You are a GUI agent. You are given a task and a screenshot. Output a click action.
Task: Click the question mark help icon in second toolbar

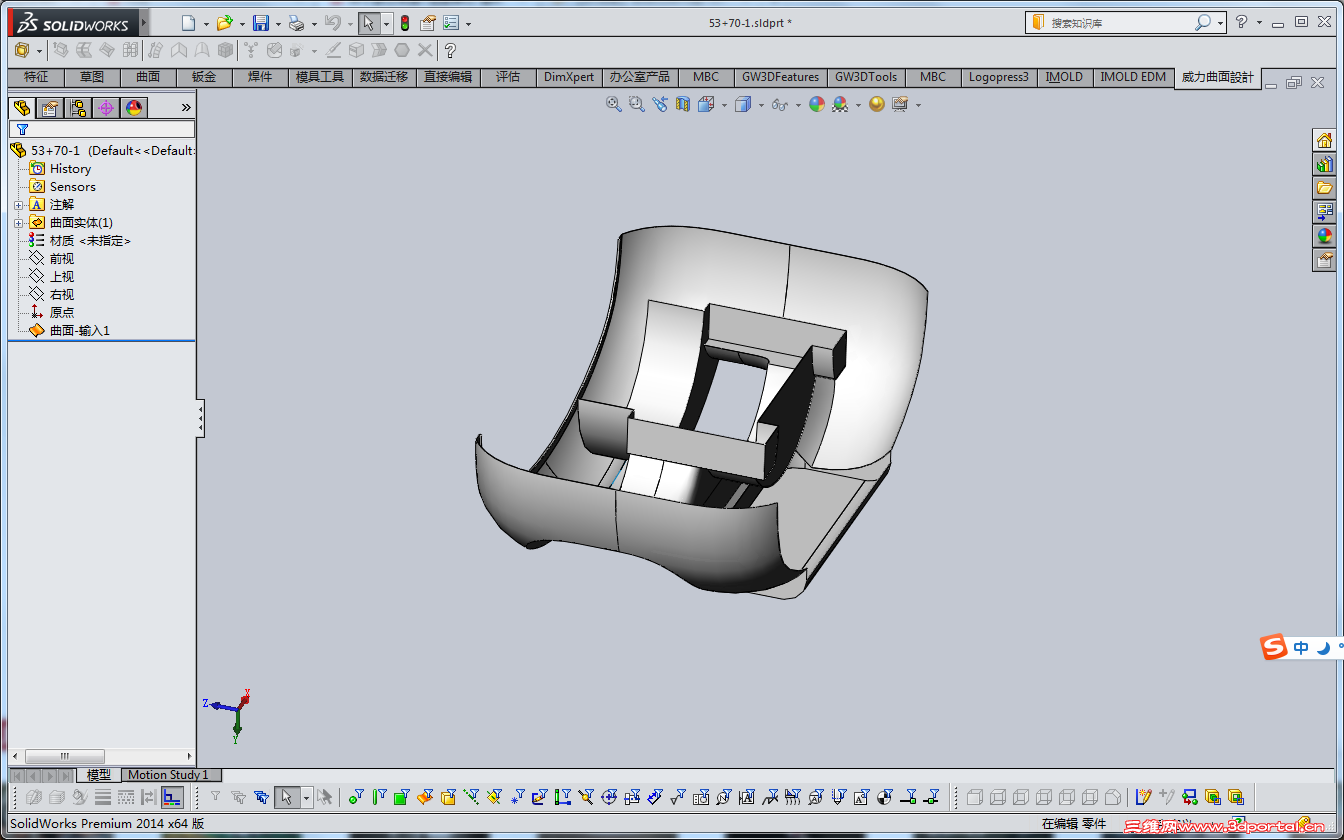(450, 50)
